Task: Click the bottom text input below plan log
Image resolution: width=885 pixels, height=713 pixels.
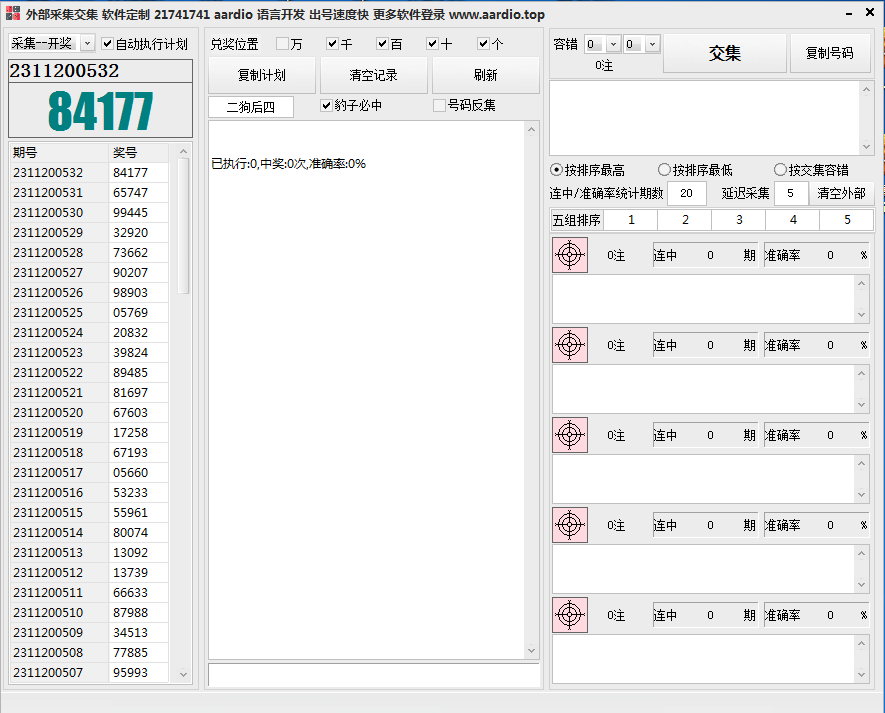Action: click(374, 675)
